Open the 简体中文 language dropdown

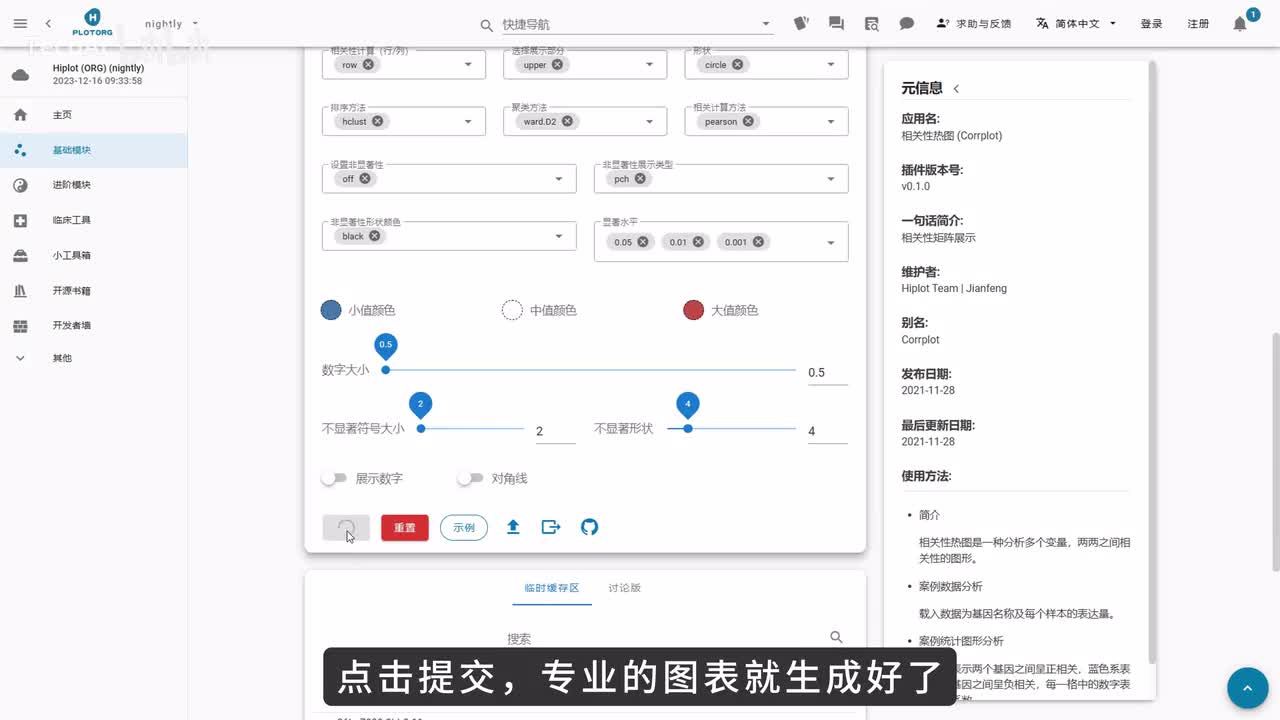pyautogui.click(x=1075, y=23)
